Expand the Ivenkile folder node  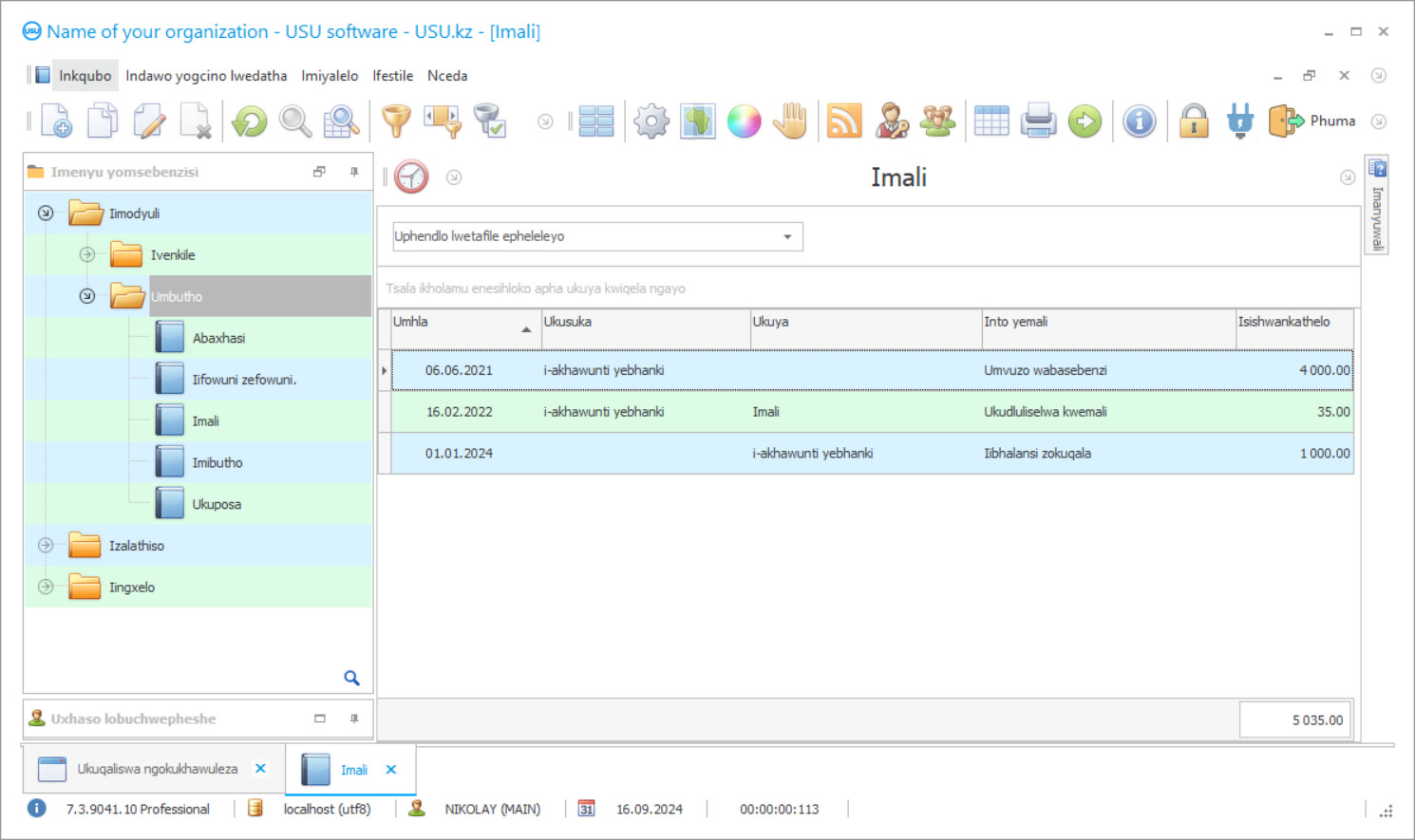pyautogui.click(x=87, y=254)
